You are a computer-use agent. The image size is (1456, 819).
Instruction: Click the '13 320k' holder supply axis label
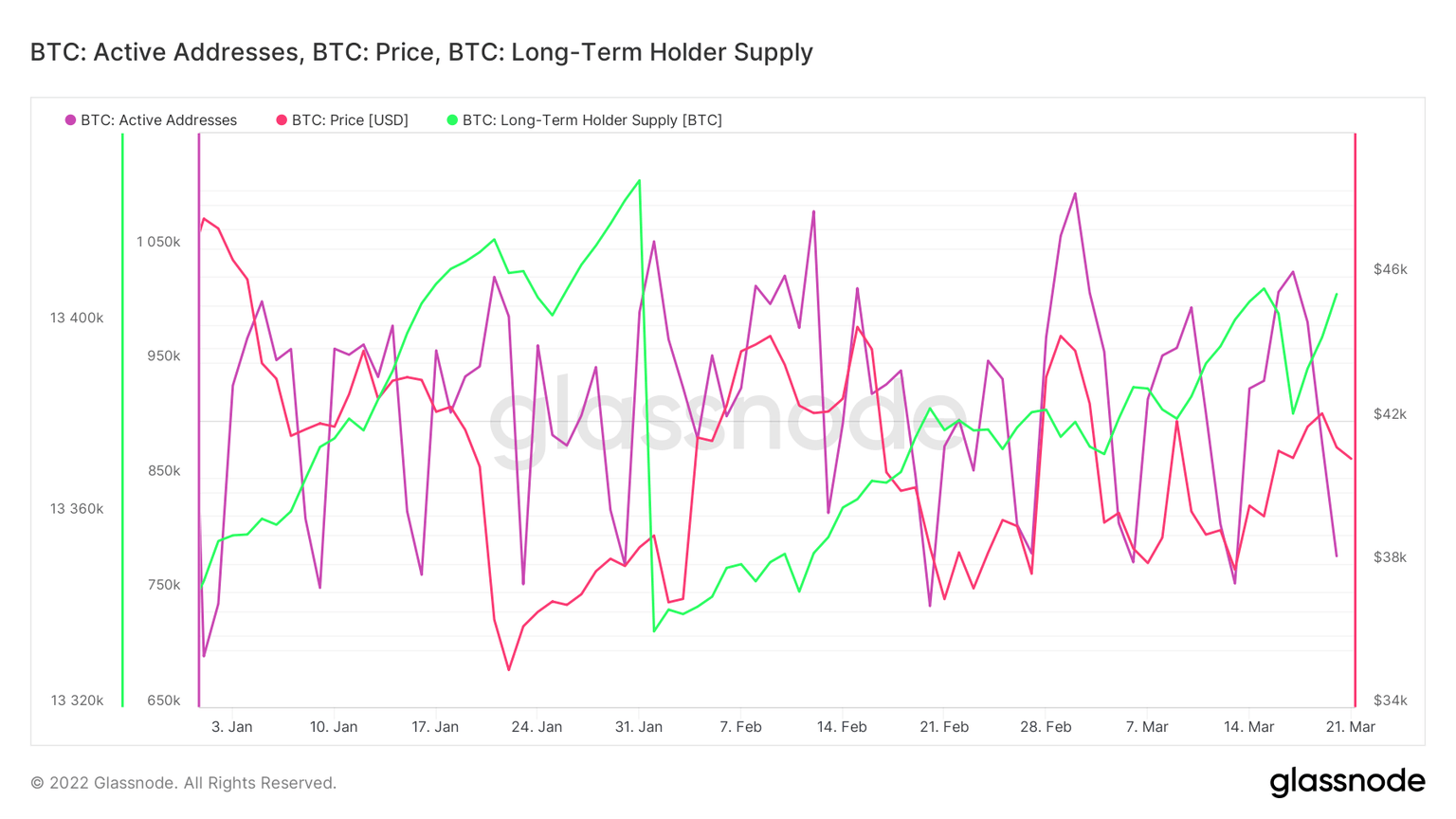coord(77,701)
